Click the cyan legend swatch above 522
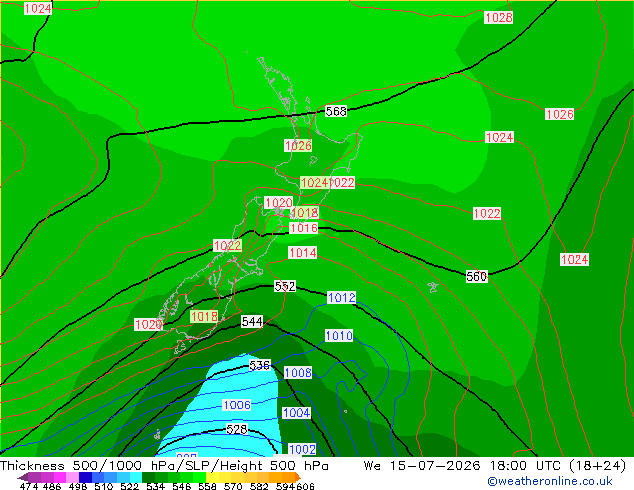Viewport: 634px width, 490px height. click(x=135, y=477)
